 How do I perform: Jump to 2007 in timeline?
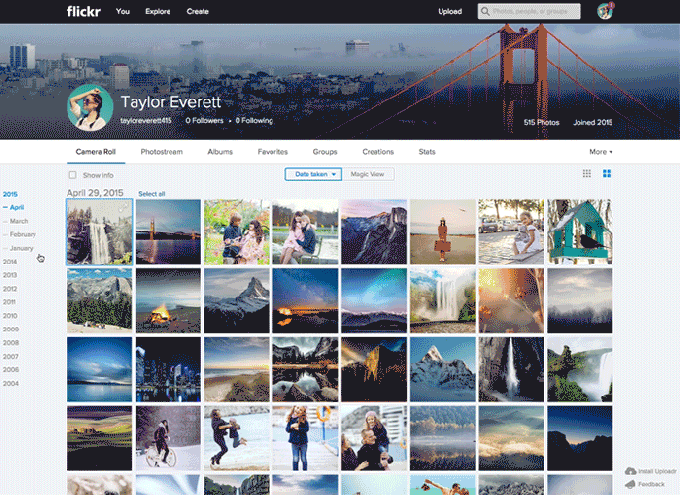(x=10, y=357)
